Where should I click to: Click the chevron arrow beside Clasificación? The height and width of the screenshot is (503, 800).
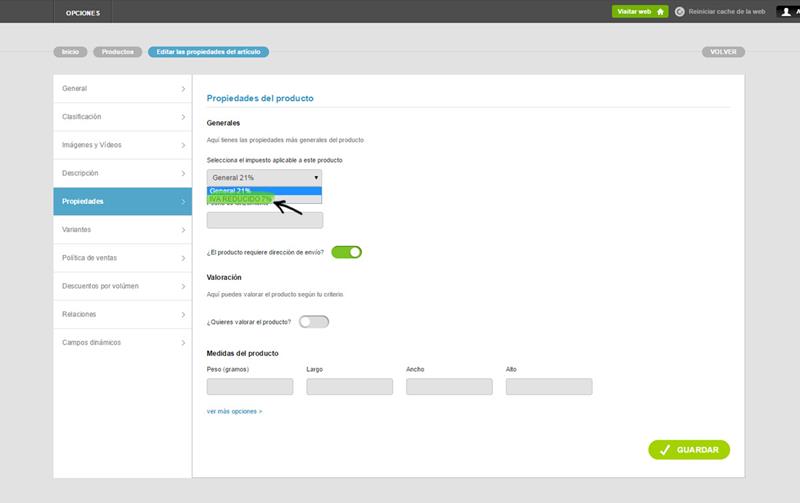[183, 117]
